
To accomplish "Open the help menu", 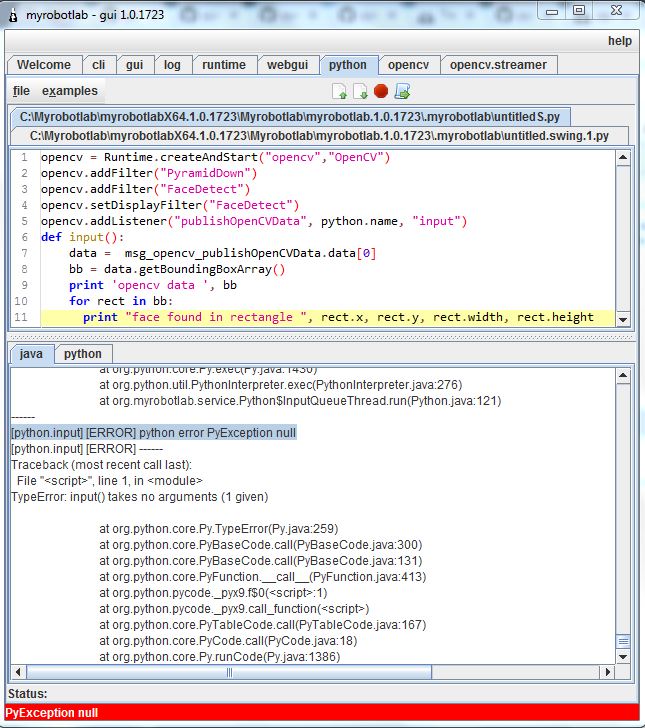I will coord(620,41).
